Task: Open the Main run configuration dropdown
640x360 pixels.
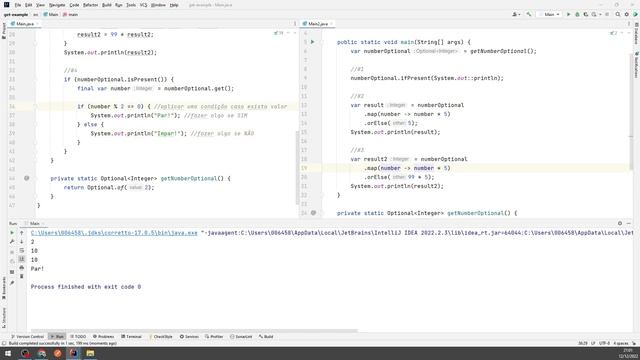Action: point(549,14)
